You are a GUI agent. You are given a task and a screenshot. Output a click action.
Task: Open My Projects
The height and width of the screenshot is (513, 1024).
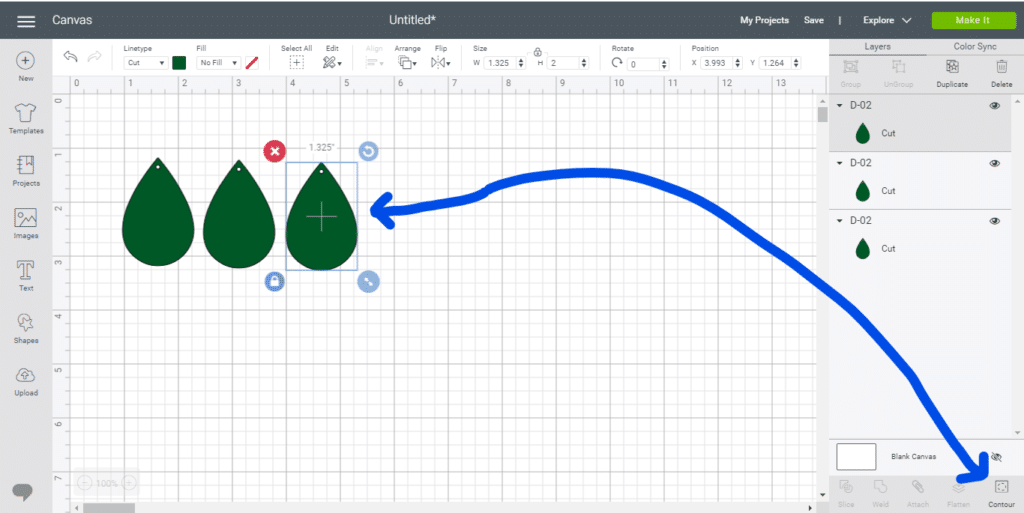[764, 20]
